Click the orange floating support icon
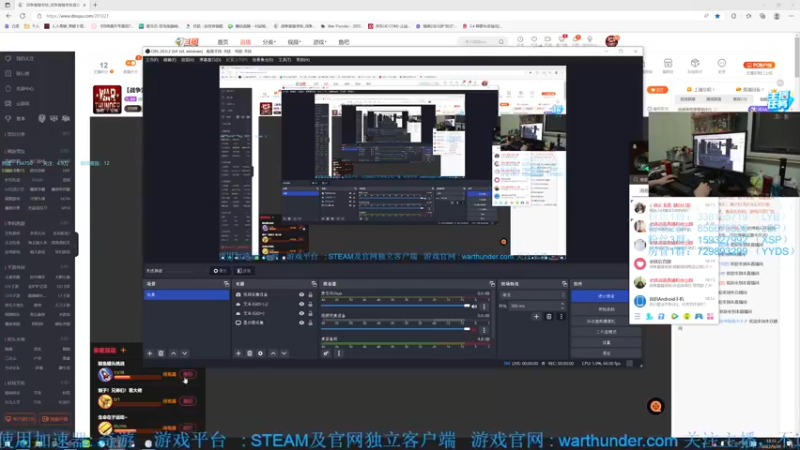800x450 pixels. click(656, 406)
